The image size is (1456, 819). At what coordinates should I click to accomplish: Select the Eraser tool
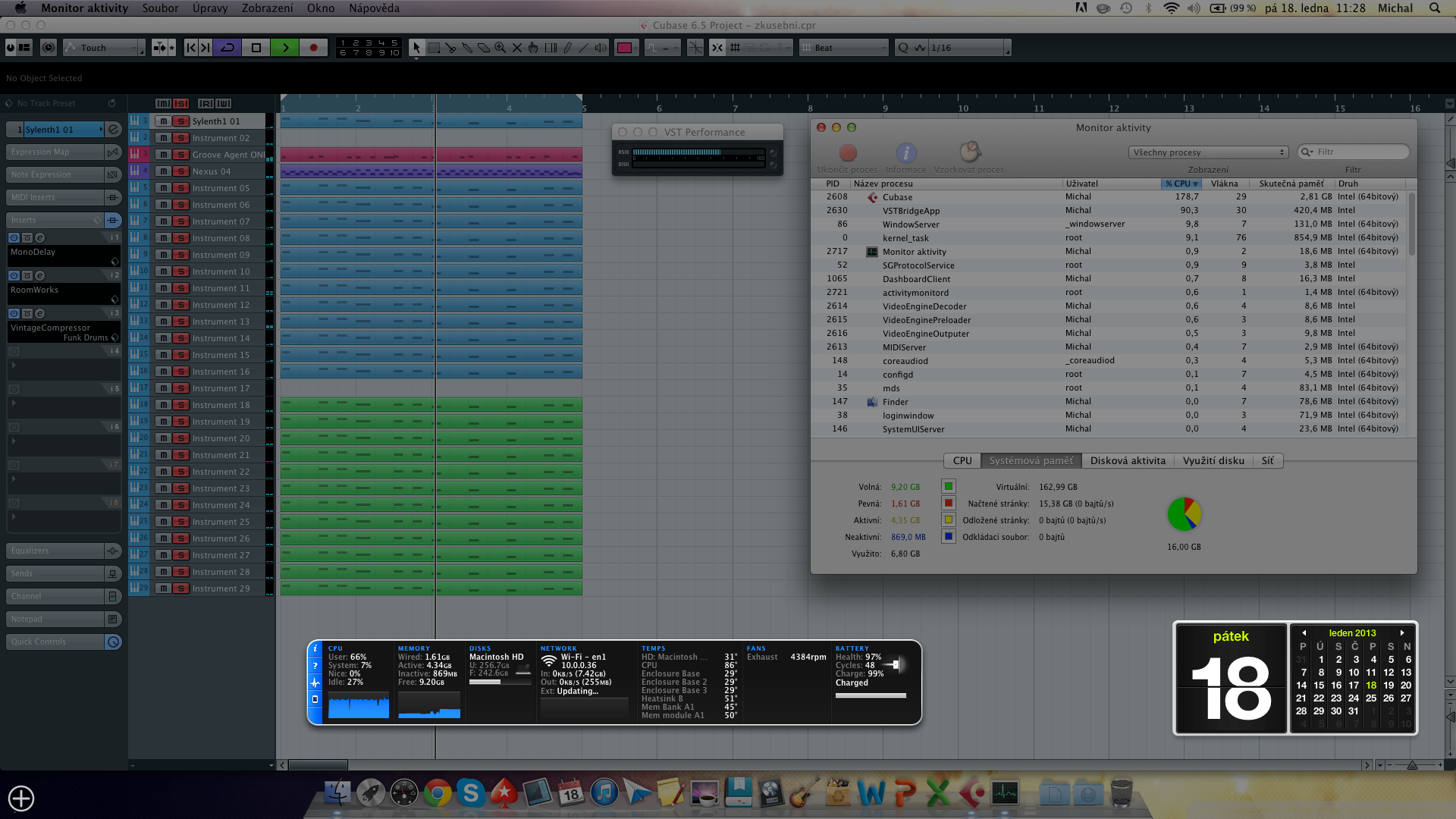[x=484, y=48]
